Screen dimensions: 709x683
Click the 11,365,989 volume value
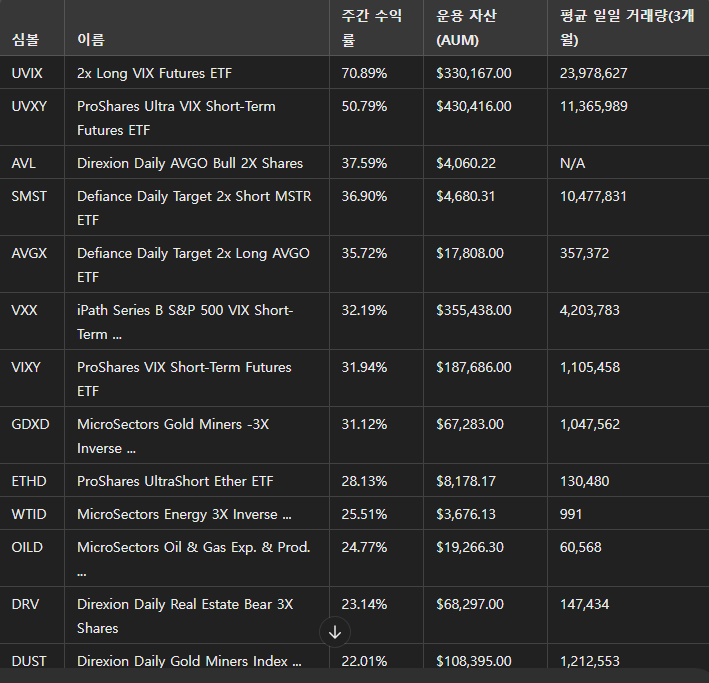[x=594, y=106]
